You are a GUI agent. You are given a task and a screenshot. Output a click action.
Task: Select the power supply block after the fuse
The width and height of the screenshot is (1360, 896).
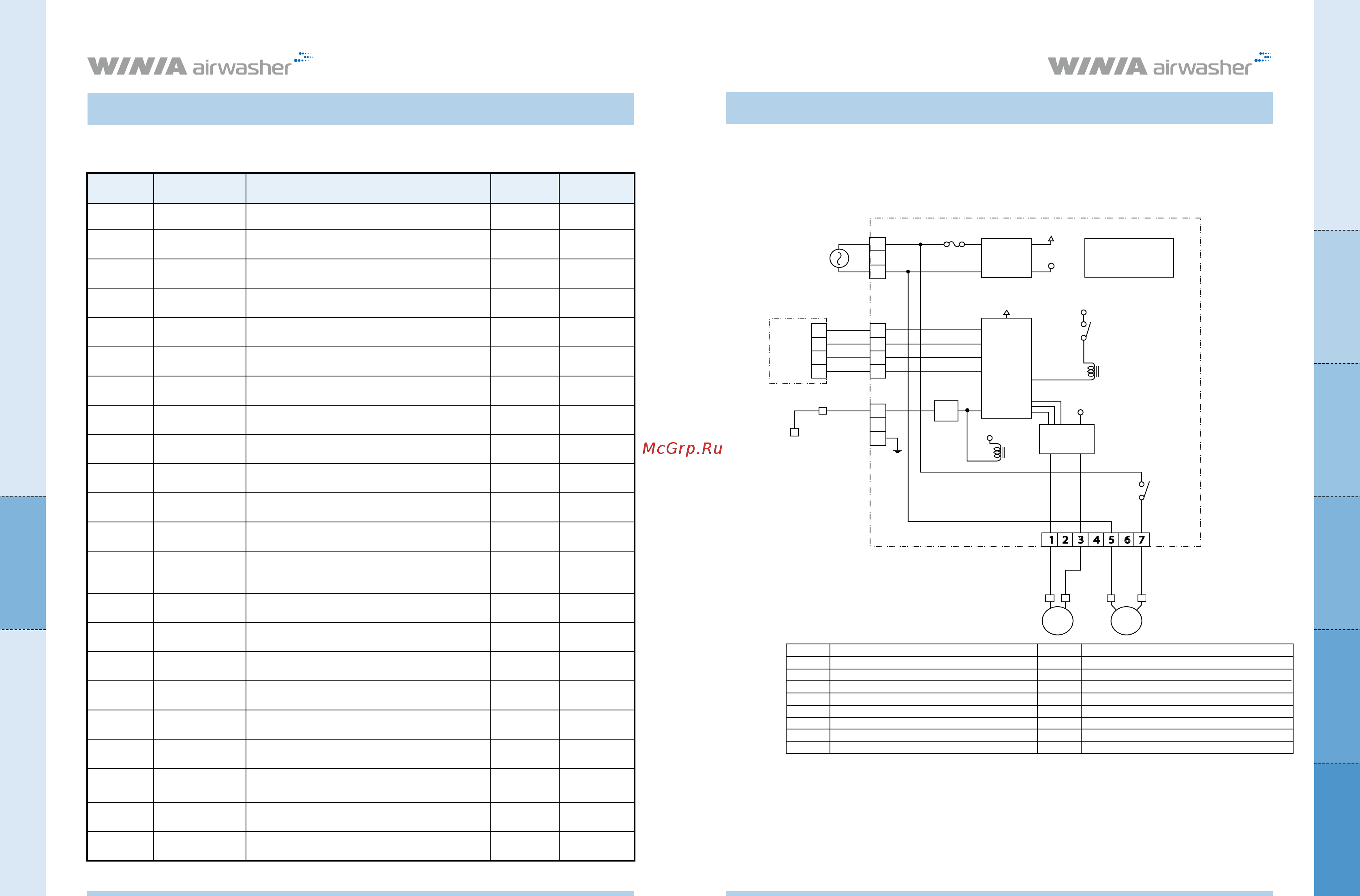1006,258
